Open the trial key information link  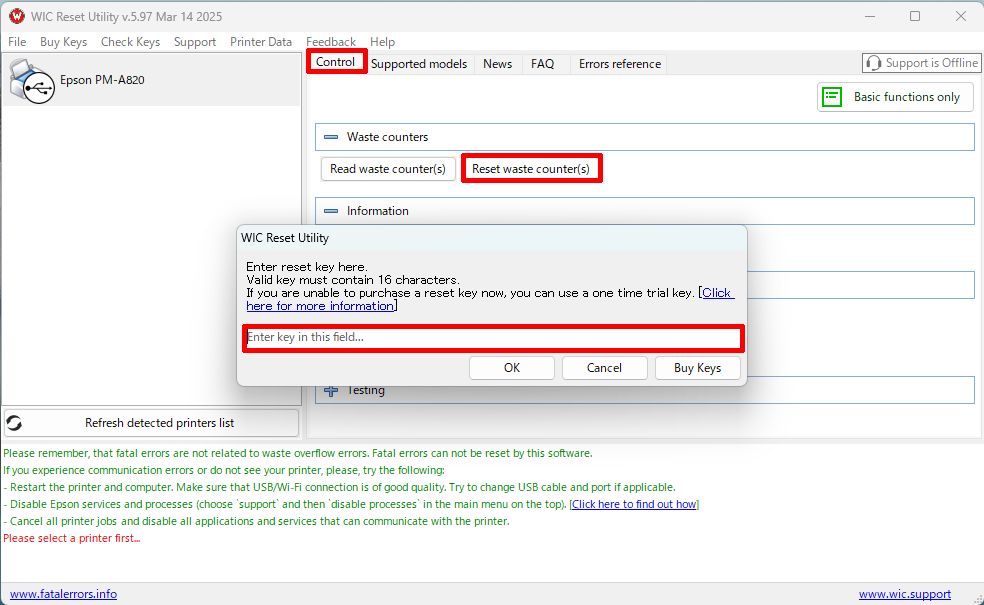point(717,293)
